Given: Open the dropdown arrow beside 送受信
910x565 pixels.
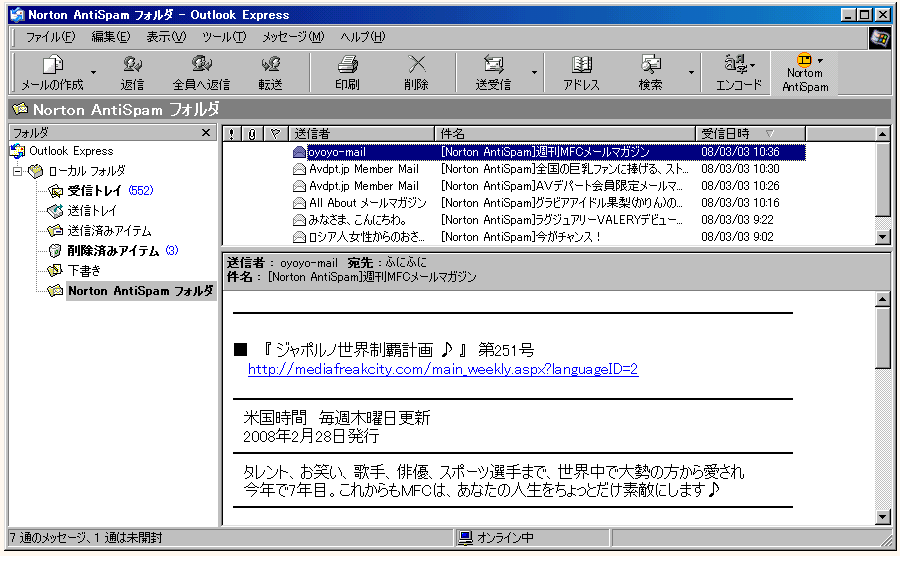Looking at the screenshot, I should (x=534, y=73).
